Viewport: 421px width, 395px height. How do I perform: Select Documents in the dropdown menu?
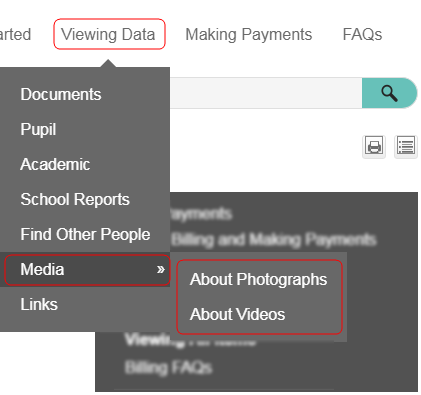click(85, 94)
